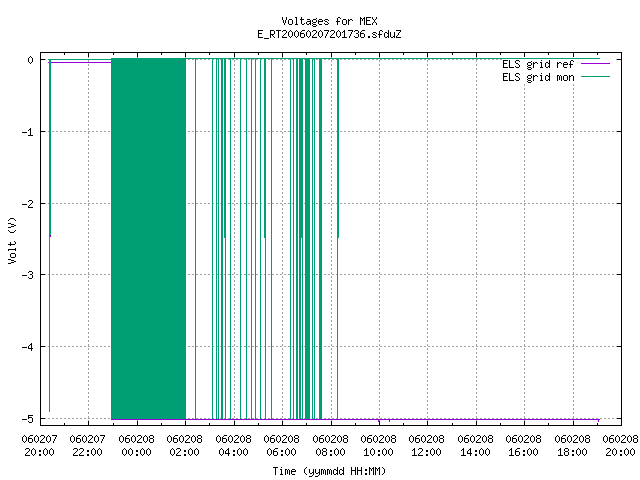The width and height of the screenshot is (640, 480).
Task: Click the 'Time (yymmdd HH:MM)' x-axis label
Action: 329,471
